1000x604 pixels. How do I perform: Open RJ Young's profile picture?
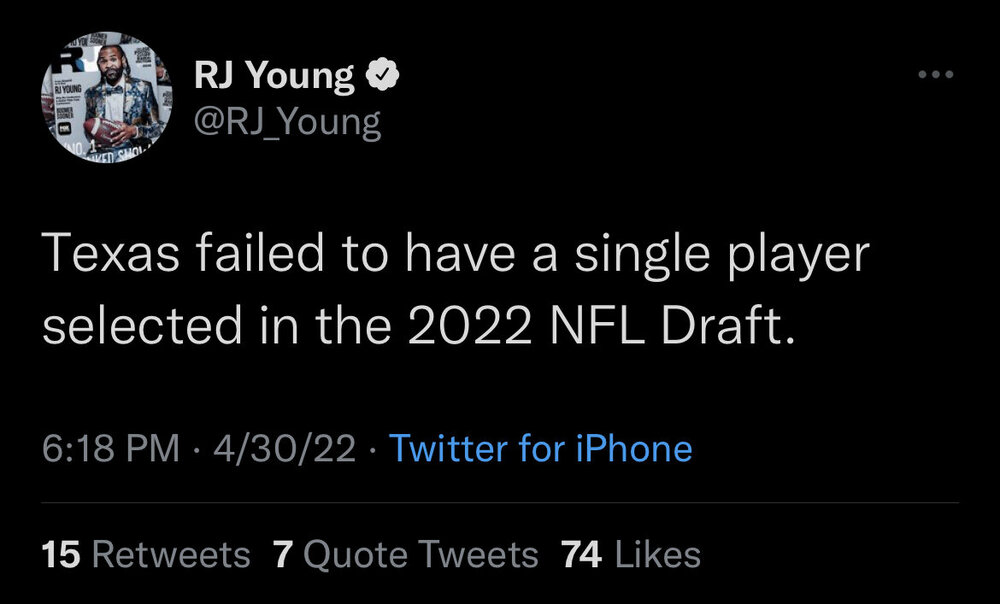pyautogui.click(x=107, y=99)
